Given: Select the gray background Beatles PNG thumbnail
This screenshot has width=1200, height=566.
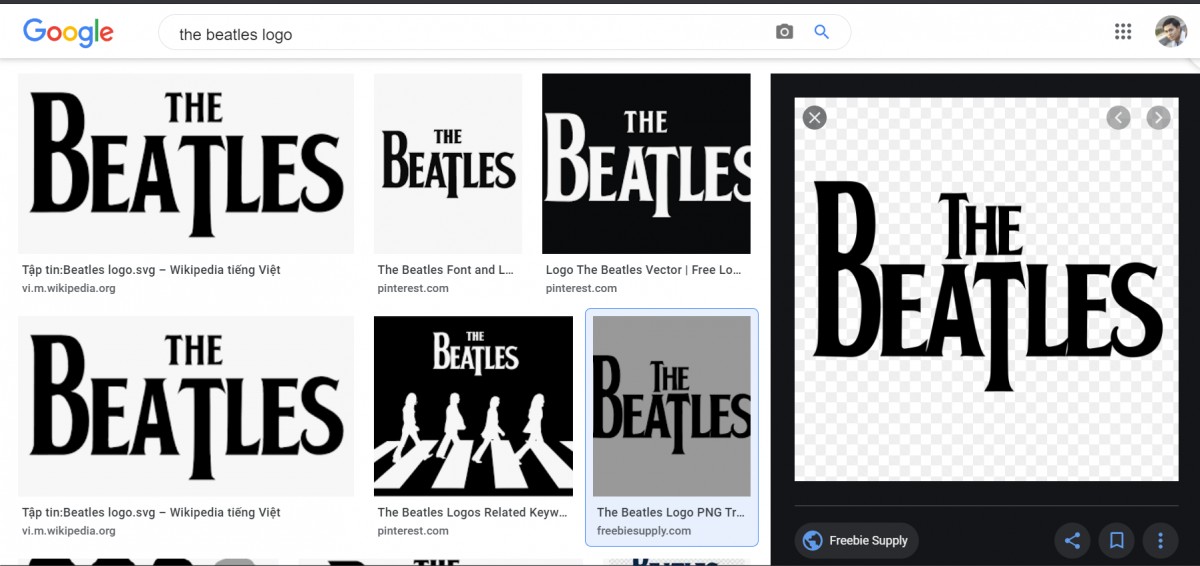Looking at the screenshot, I should (672, 406).
